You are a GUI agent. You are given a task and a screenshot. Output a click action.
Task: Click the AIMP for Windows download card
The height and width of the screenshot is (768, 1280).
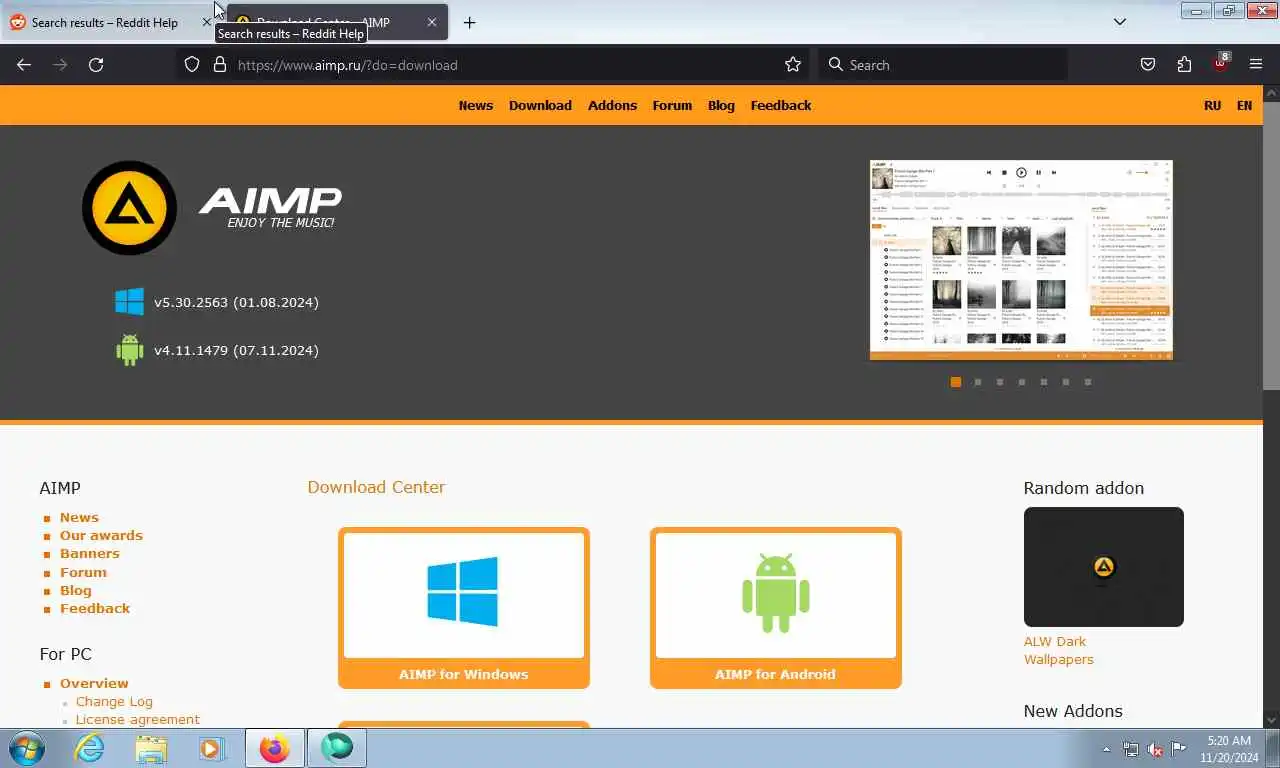464,608
